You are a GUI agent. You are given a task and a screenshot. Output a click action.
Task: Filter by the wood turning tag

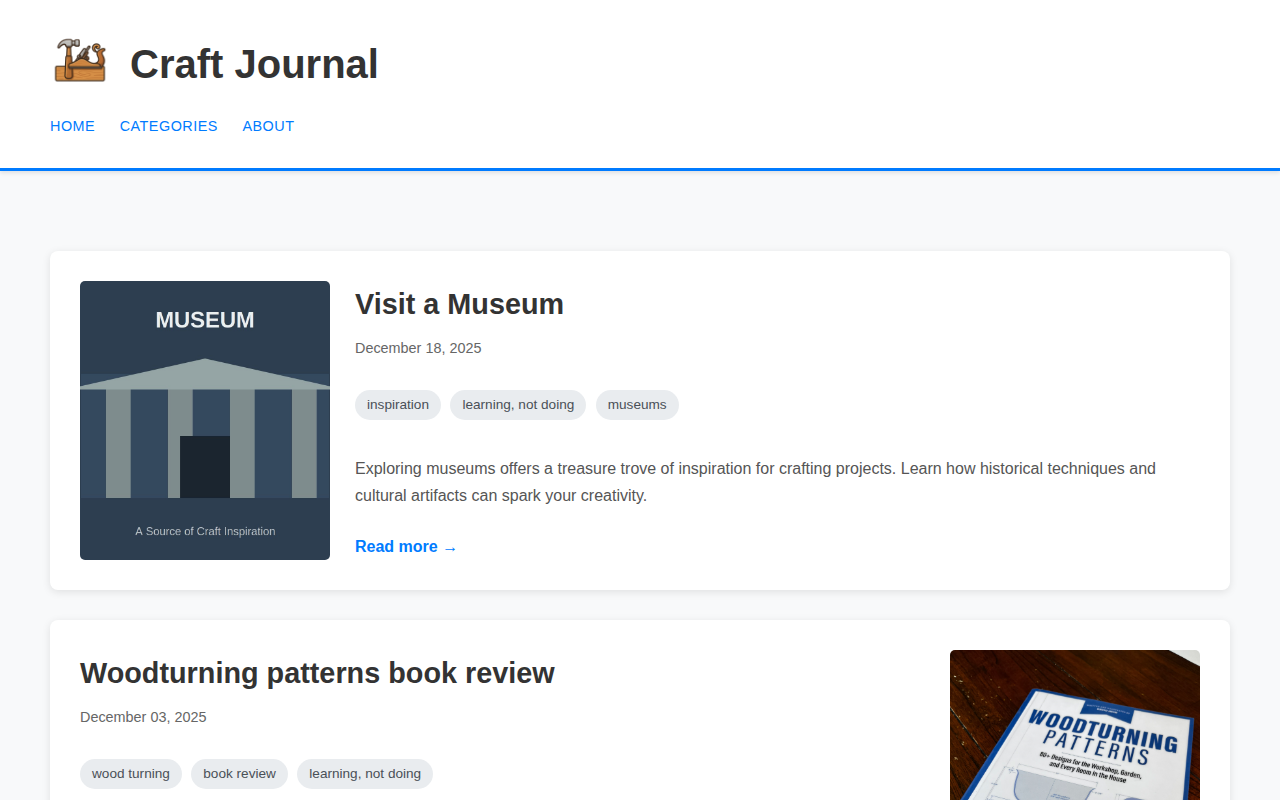(131, 774)
